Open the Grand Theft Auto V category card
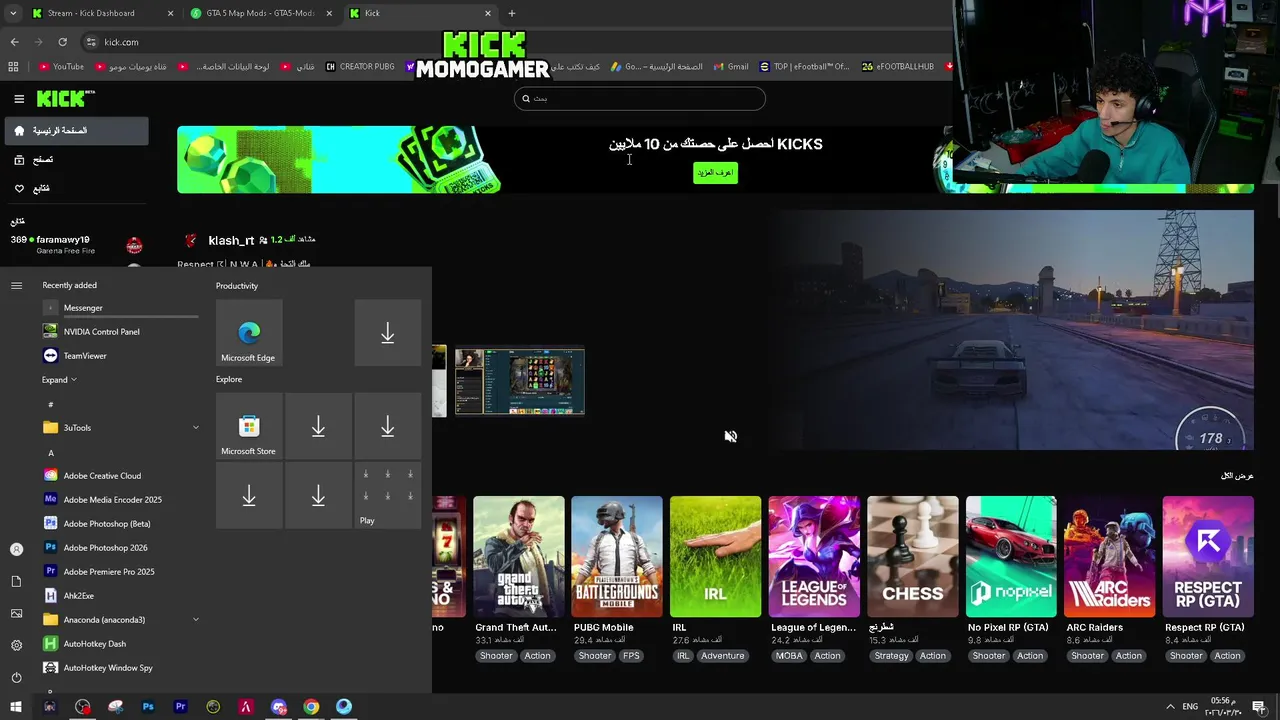This screenshot has height=720, width=1280. point(518,557)
